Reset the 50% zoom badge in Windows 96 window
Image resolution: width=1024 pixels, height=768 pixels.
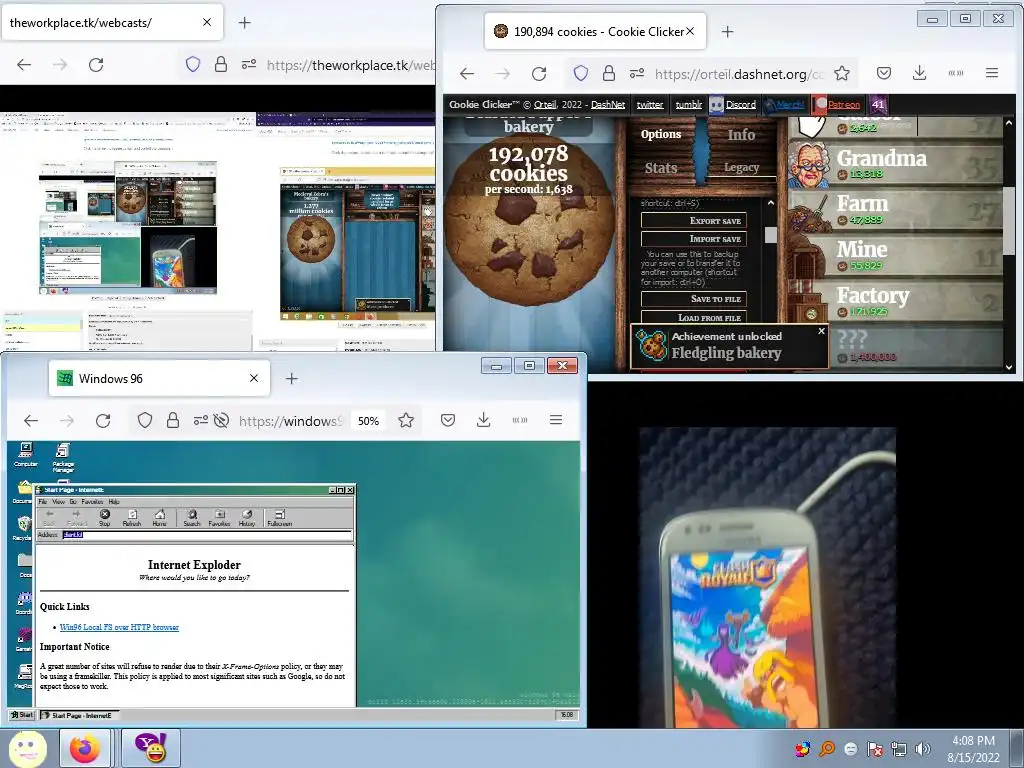point(368,421)
